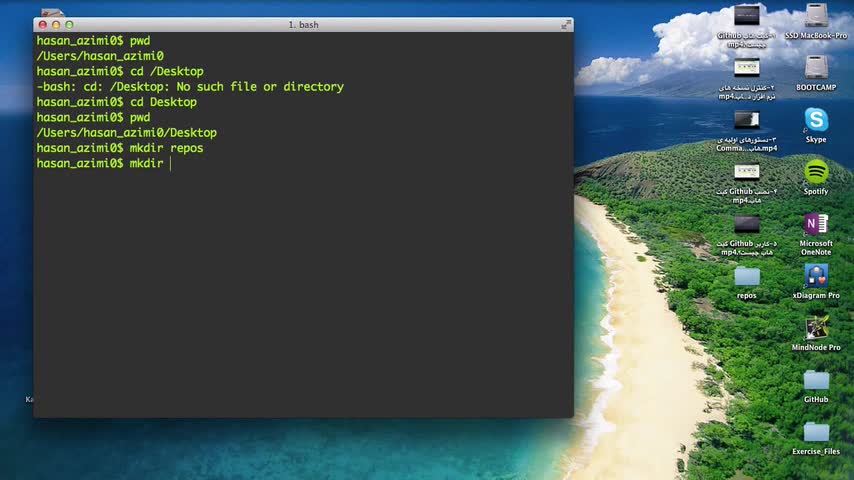The height and width of the screenshot is (480, 854).
Task: Select the second mp4 video below the top one
Action: pos(747,68)
